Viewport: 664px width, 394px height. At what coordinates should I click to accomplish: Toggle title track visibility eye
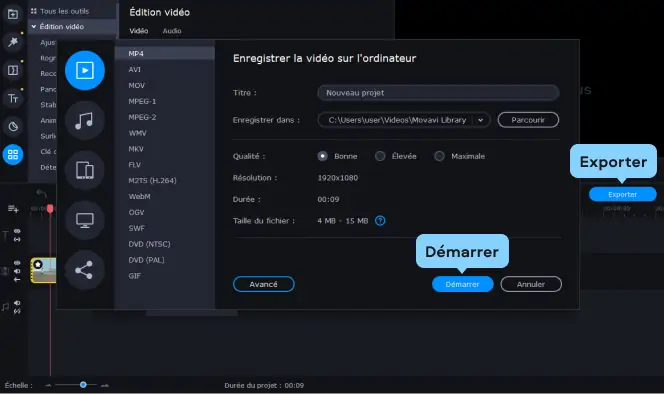(17, 231)
